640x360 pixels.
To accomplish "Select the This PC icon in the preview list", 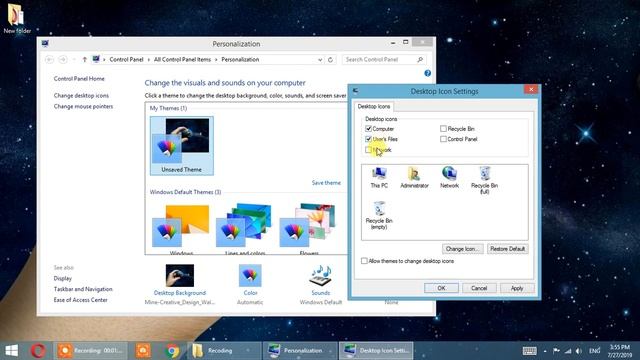I will [x=379, y=177].
